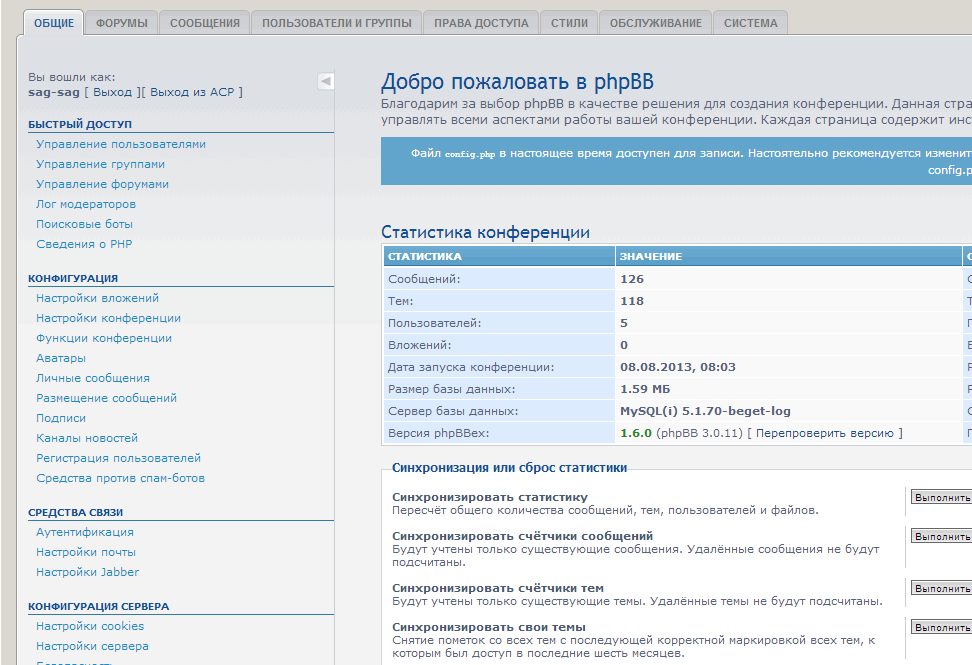Click Выход из ACP link
This screenshot has width=972, height=665.
(193, 92)
